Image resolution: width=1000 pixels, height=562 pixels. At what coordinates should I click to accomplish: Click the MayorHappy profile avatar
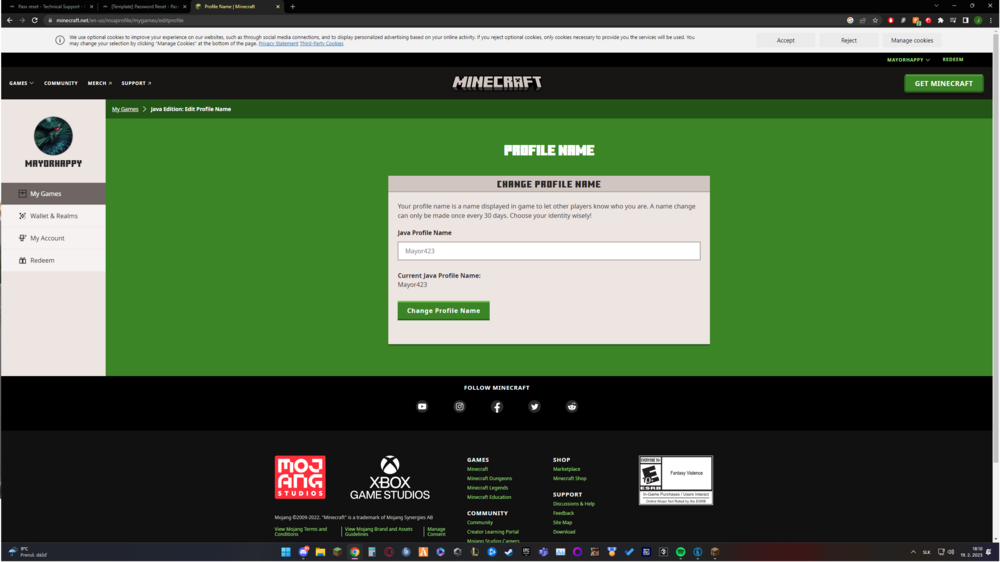coord(53,136)
